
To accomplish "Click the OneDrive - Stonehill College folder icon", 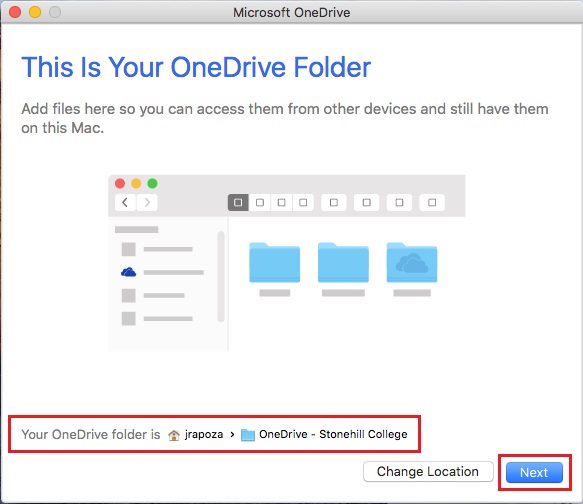I will [x=248, y=434].
